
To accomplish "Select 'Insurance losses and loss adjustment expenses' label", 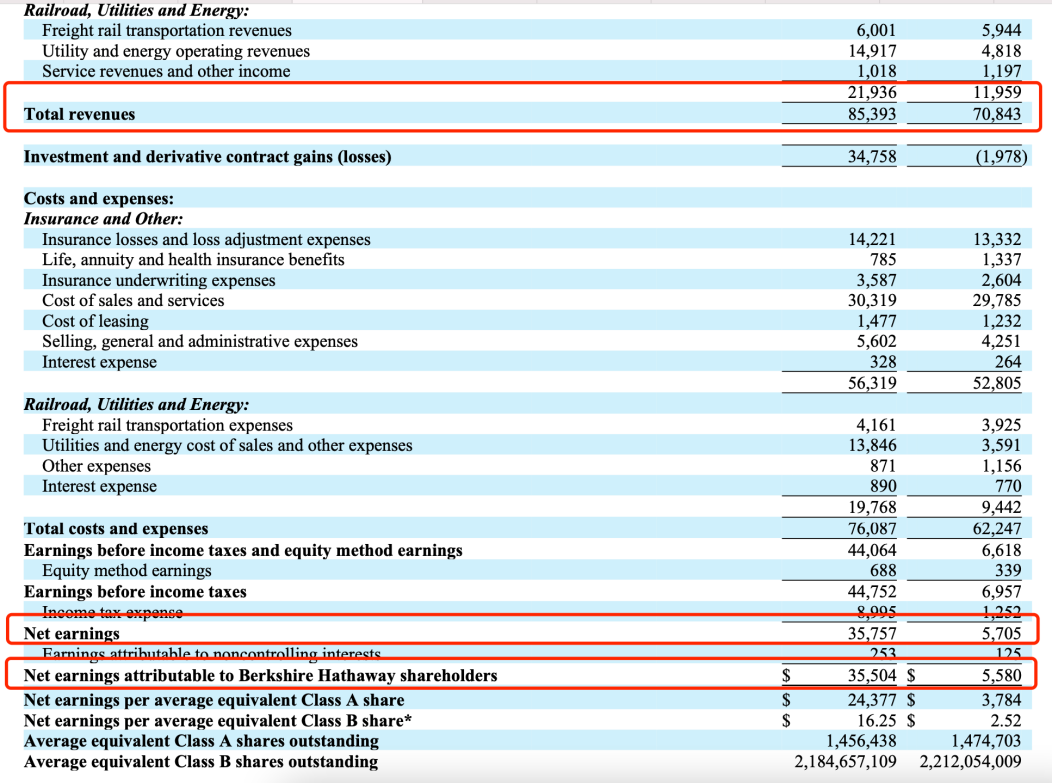I will click(x=206, y=240).
